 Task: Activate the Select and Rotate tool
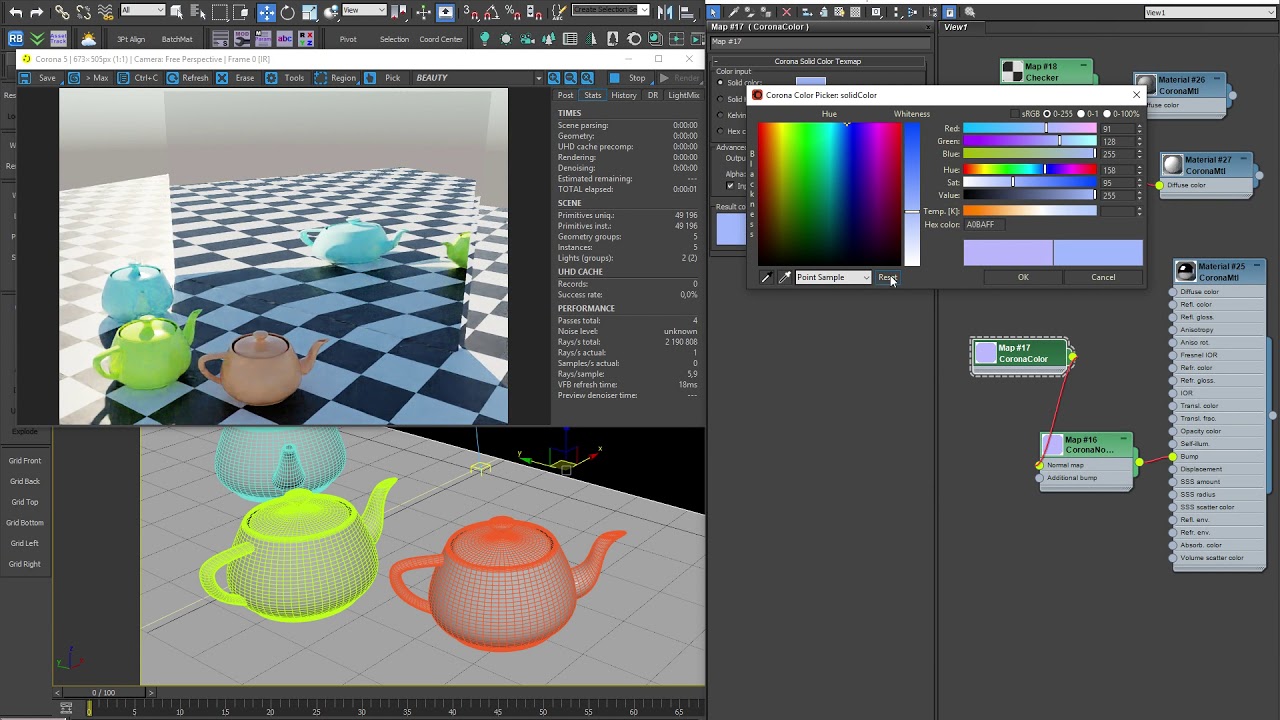coord(288,12)
